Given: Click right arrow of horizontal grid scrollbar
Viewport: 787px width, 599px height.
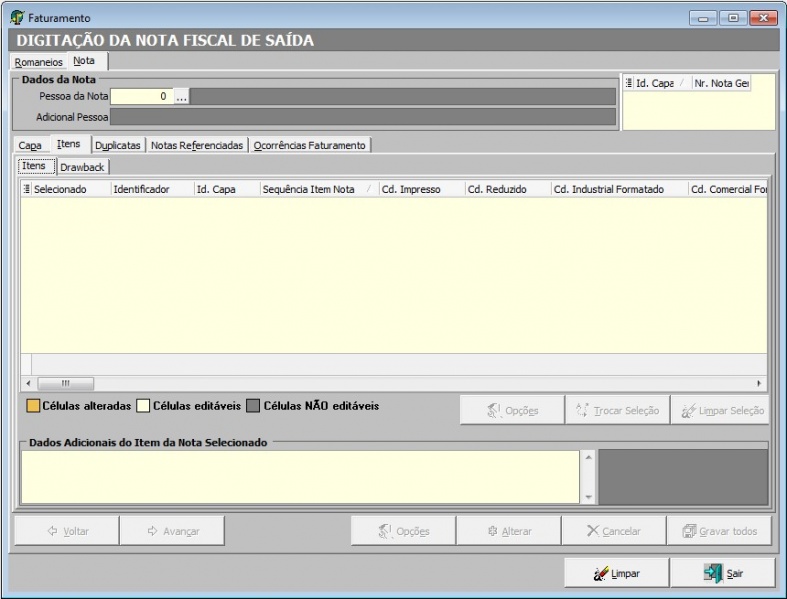Looking at the screenshot, I should [x=759, y=383].
